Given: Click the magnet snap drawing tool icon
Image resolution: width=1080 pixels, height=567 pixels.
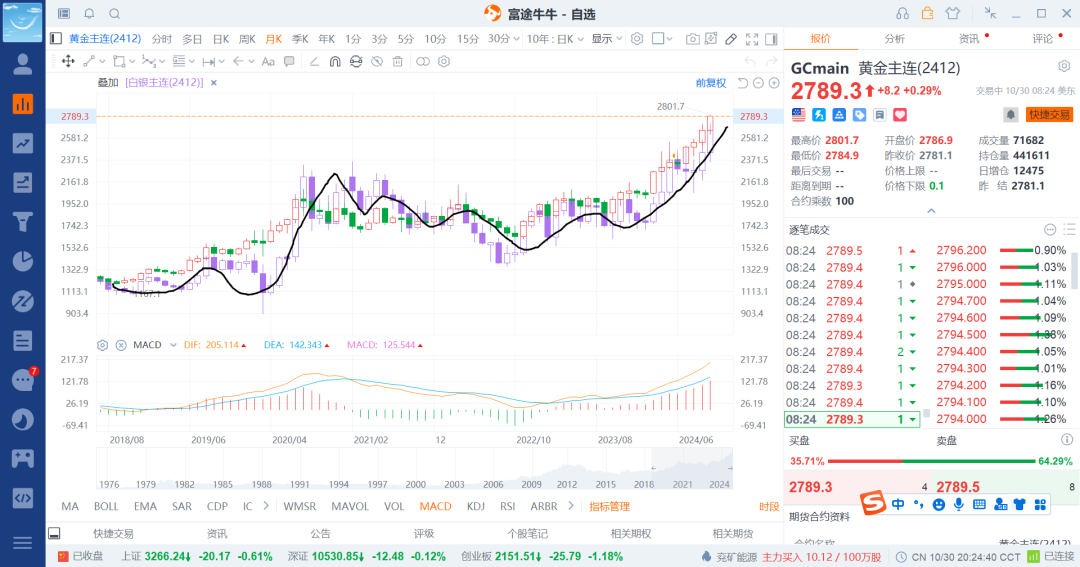Looking at the screenshot, I should coord(335,61).
